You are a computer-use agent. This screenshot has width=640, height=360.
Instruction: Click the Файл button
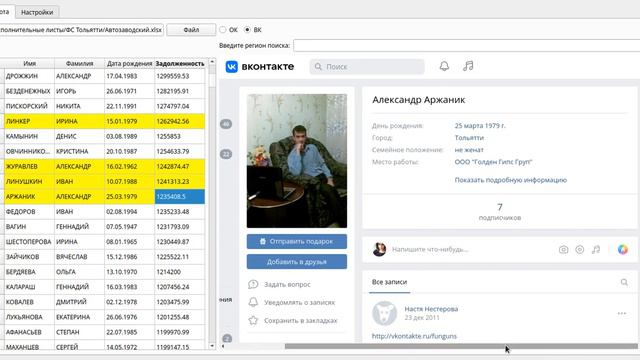click(x=191, y=30)
